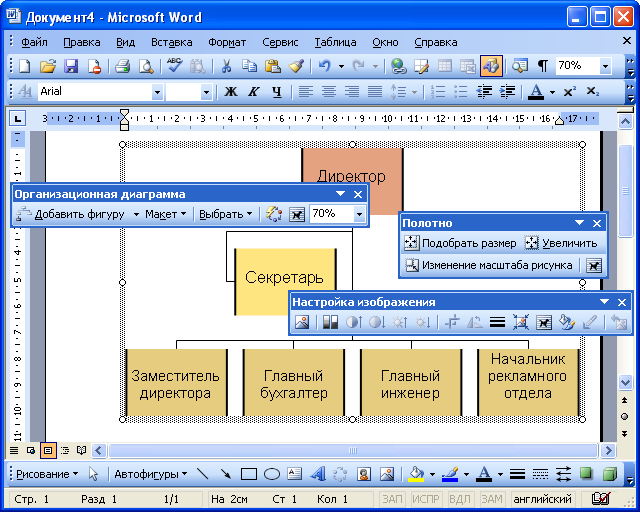Center-align the text
This screenshot has width=640, height=512.
click(329, 91)
